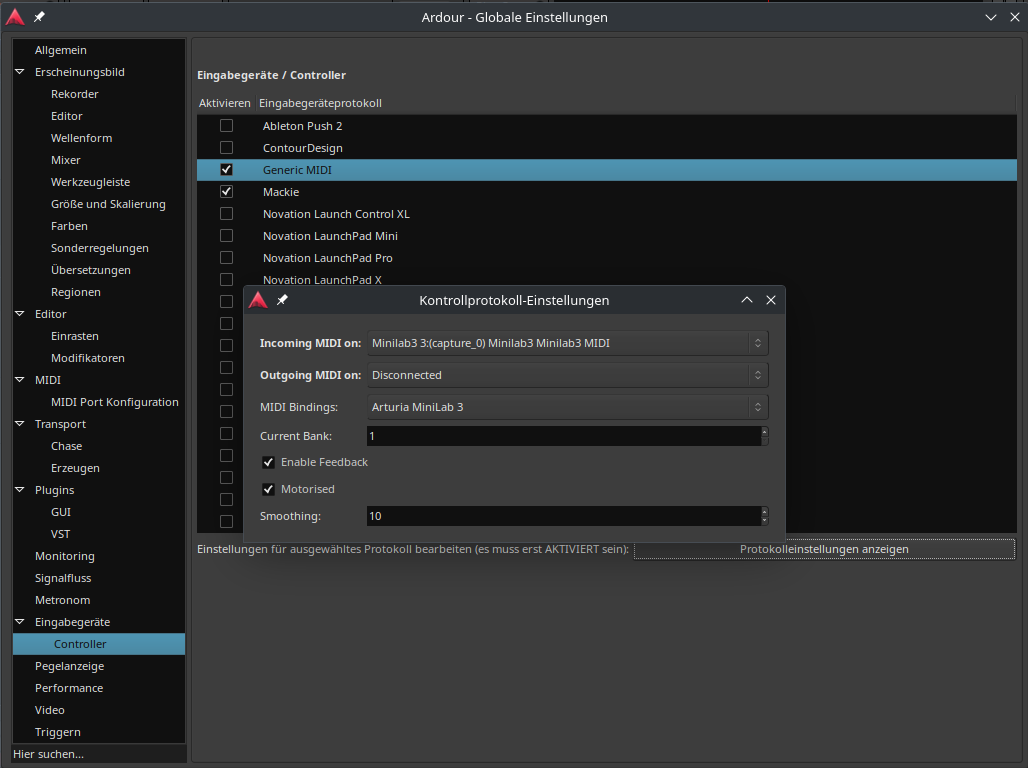Pin the Globale Einstellungen window with the pin icon
This screenshot has width=1028, height=768.
point(39,17)
